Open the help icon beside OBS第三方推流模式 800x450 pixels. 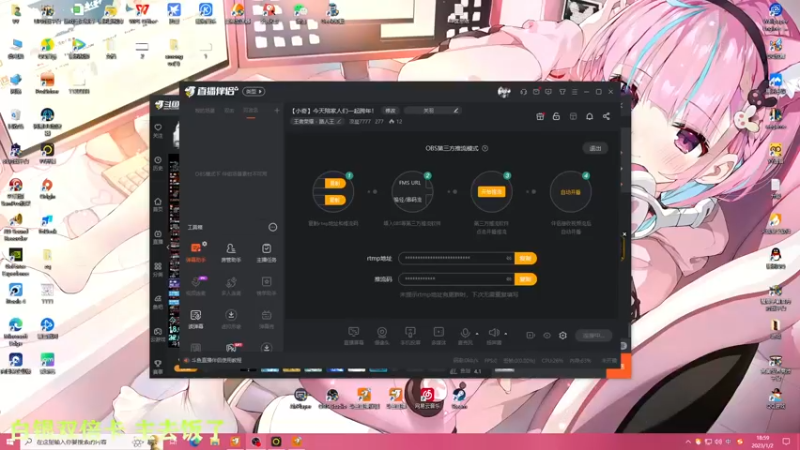485,148
